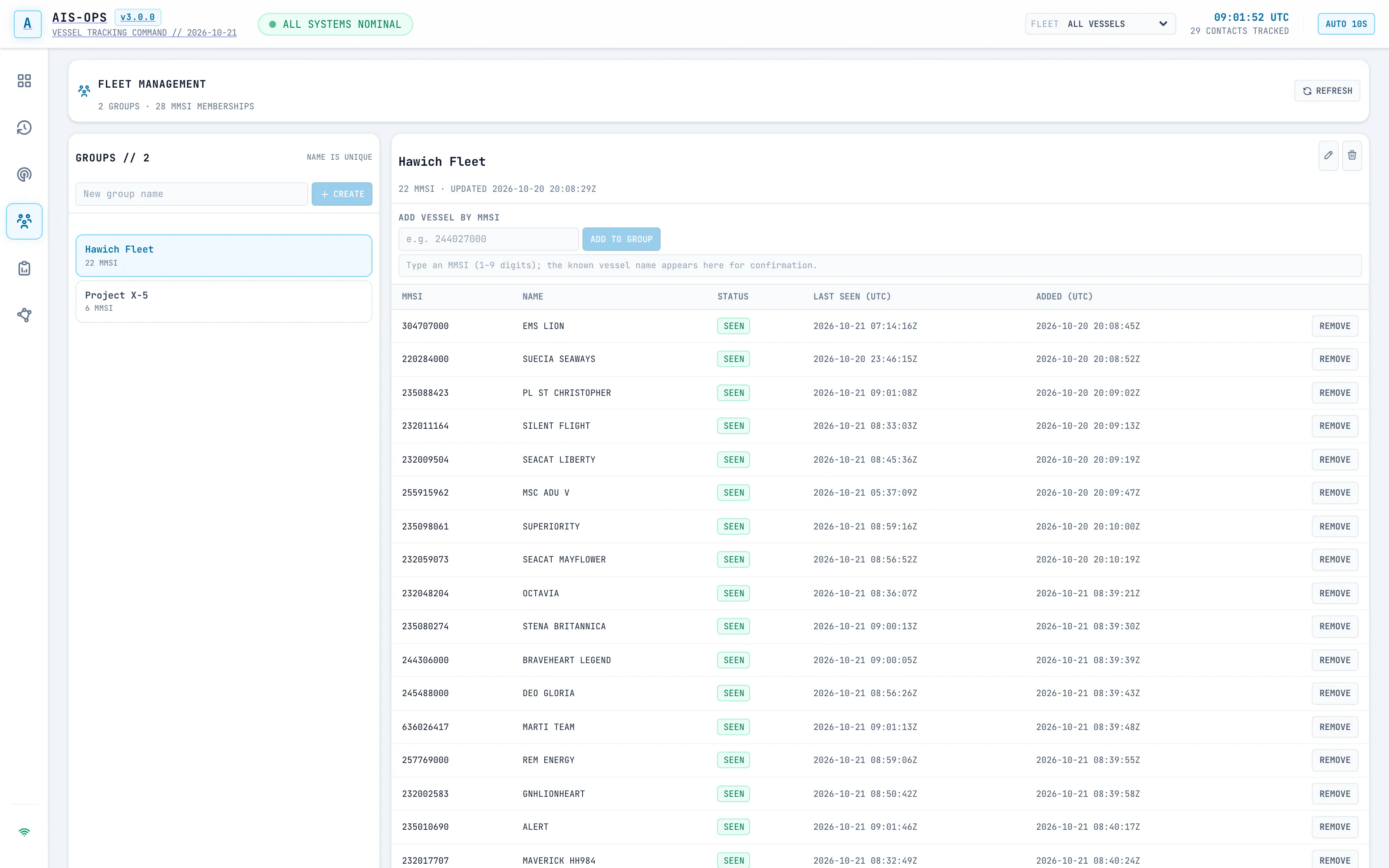Open the Fleet All Vessels dropdown
Image resolution: width=1389 pixels, height=868 pixels.
(1100, 24)
